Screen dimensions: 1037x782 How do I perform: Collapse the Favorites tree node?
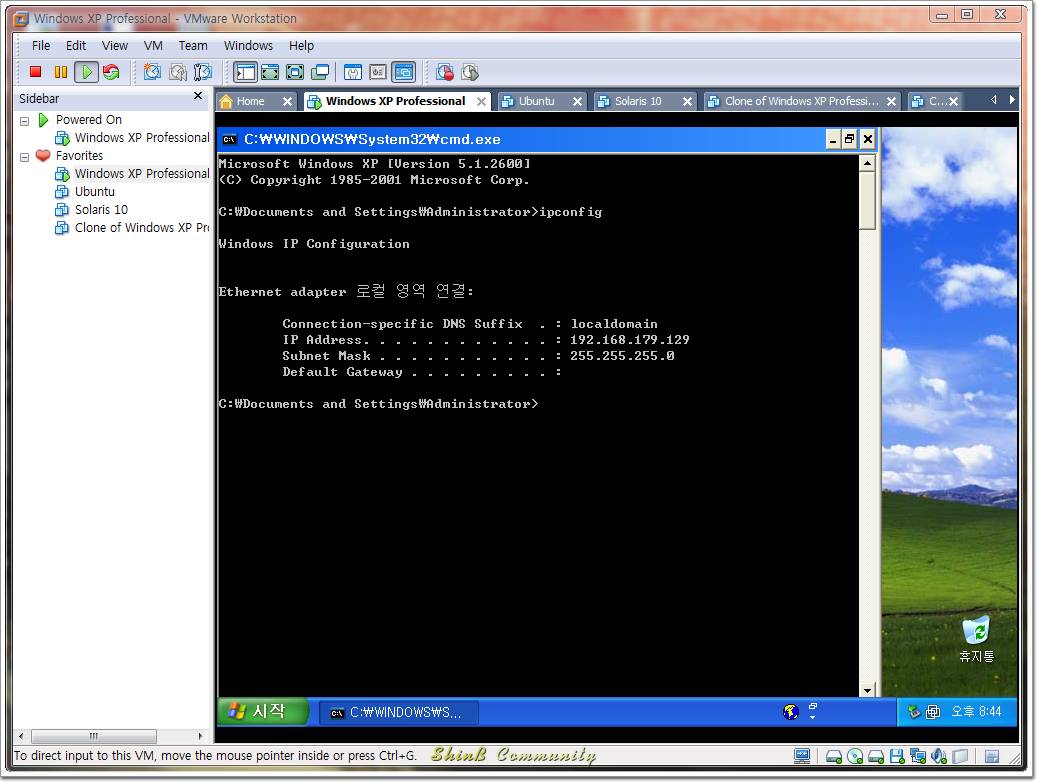tap(24, 157)
